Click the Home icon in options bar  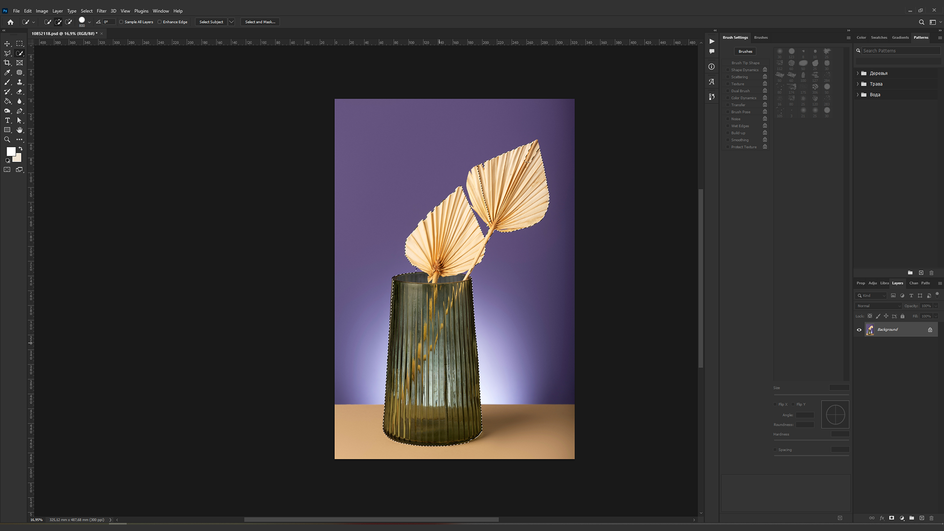click(x=10, y=22)
